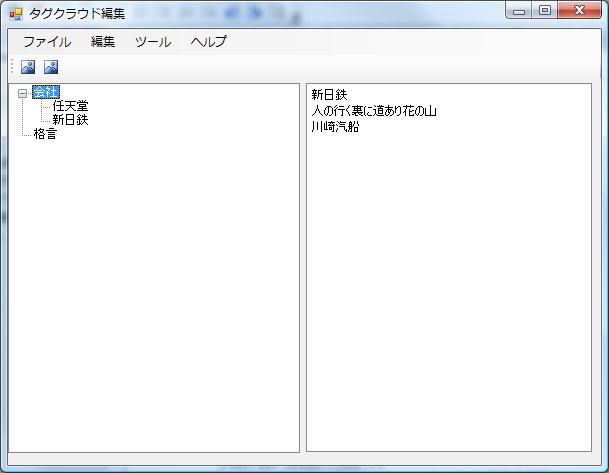Image resolution: width=609 pixels, height=473 pixels.
Task: Collapse the 会社 tree node
Action: coord(22,93)
